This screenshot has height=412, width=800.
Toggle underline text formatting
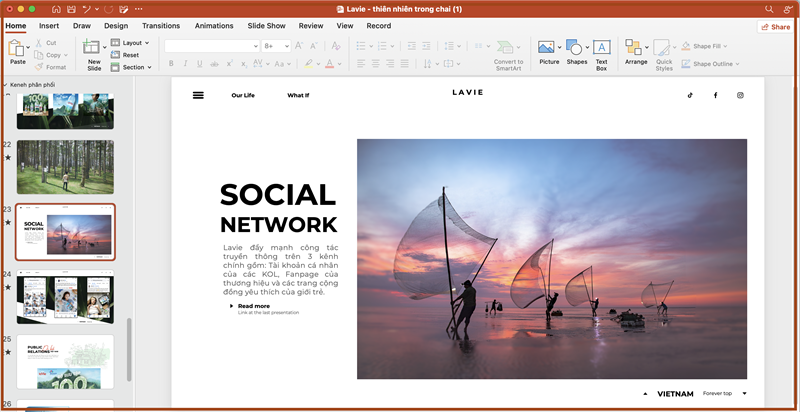coord(200,63)
